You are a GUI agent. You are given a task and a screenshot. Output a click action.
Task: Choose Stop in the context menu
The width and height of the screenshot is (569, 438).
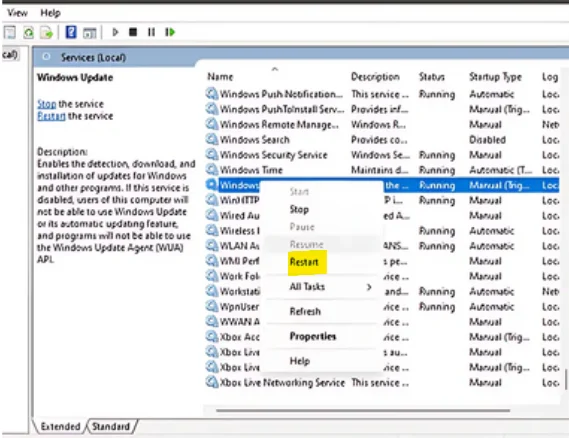299,209
